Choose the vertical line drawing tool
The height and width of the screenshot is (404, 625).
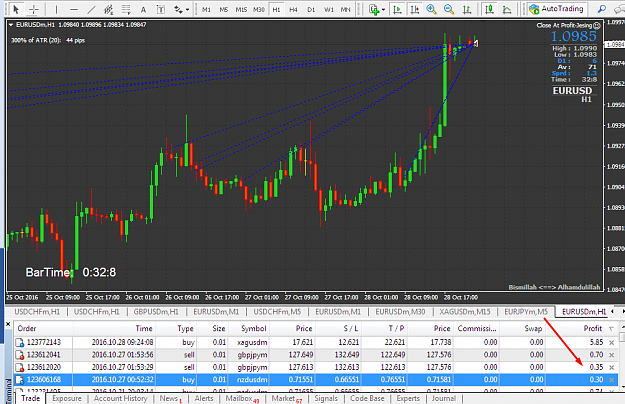click(56, 9)
